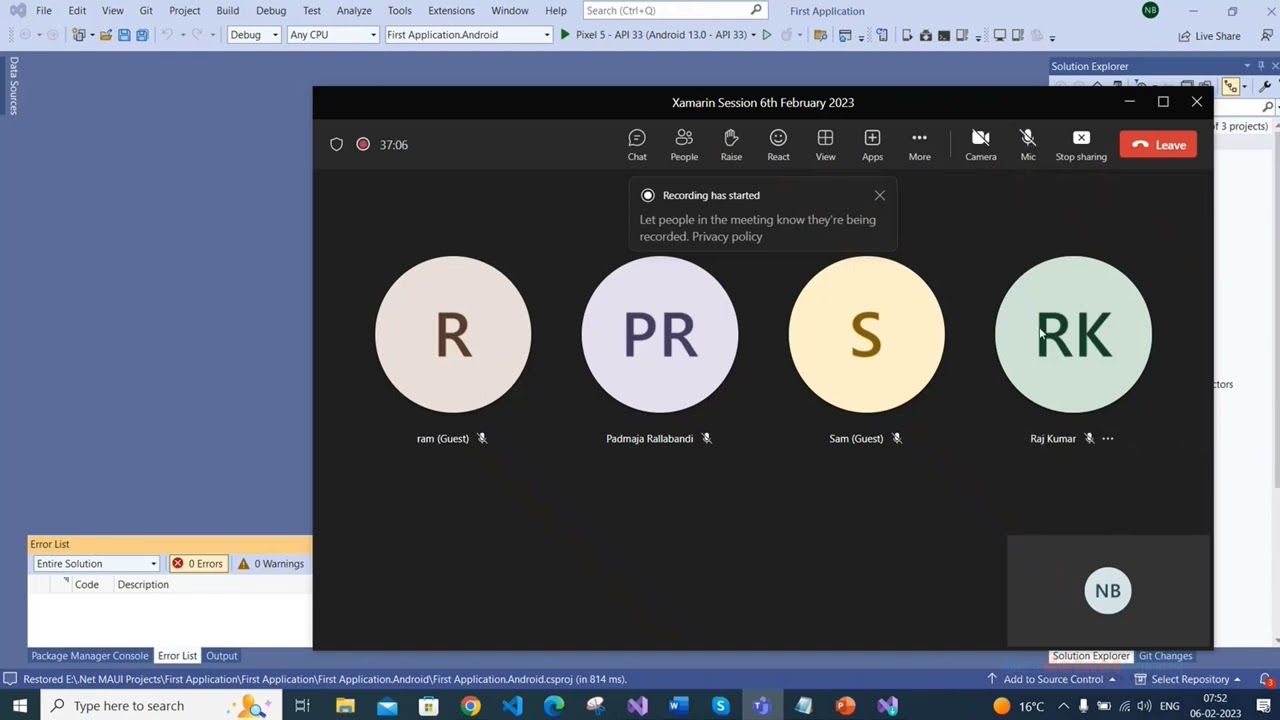This screenshot has height=720, width=1280.
Task: Open the More actions menu in Teams
Action: click(x=919, y=145)
